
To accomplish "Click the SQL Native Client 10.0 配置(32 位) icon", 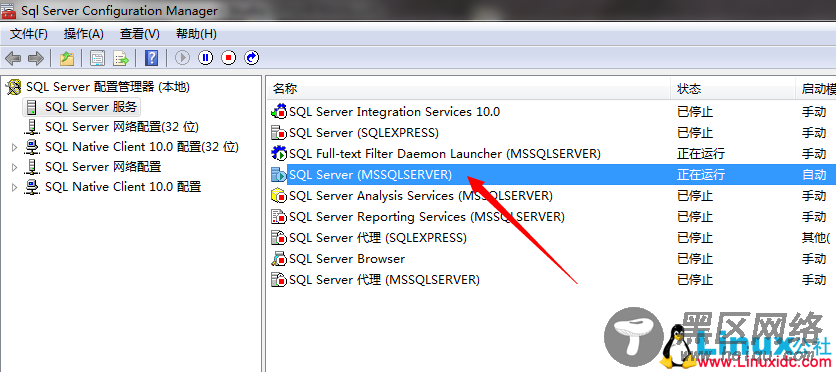I will pos(32,147).
